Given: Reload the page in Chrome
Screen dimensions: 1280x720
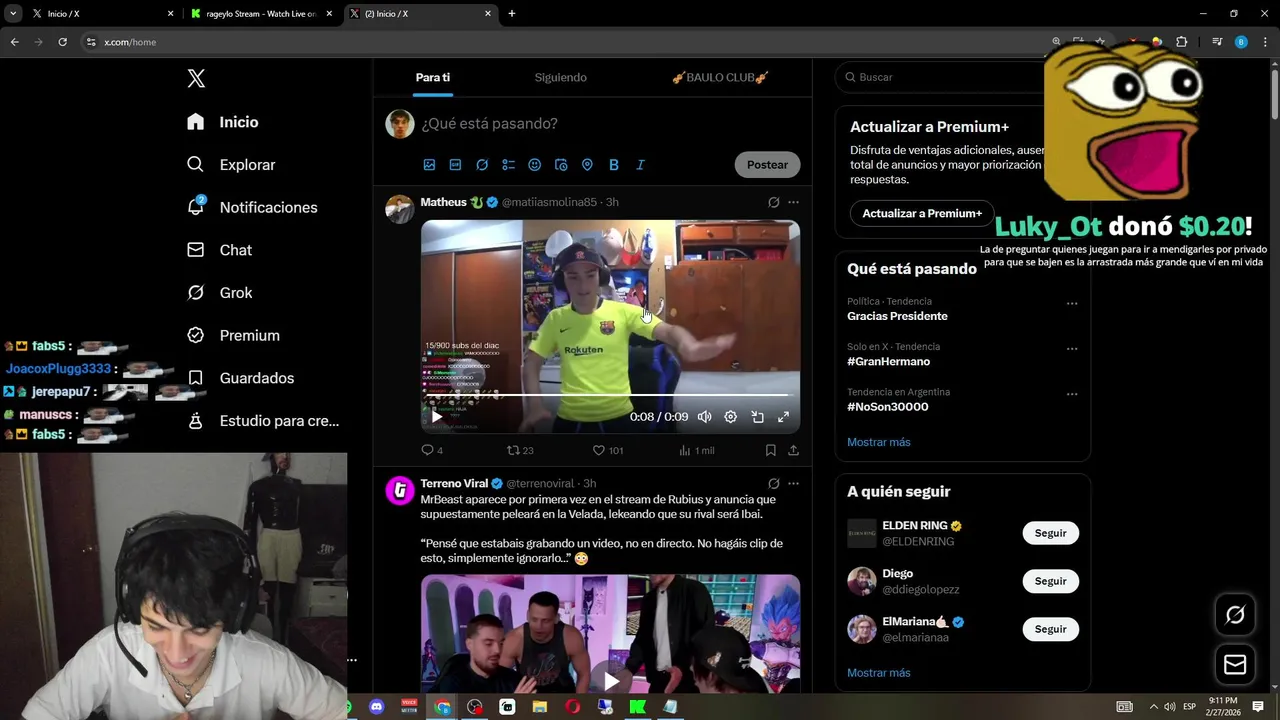Looking at the screenshot, I should (62, 42).
